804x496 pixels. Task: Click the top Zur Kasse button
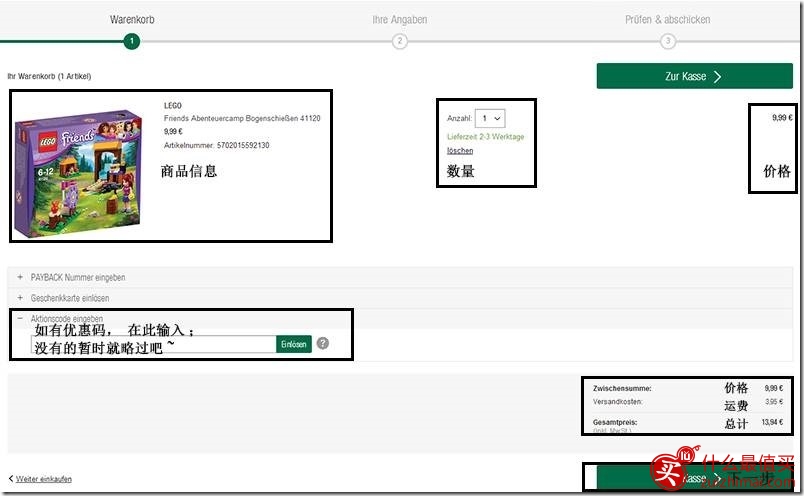coord(694,76)
